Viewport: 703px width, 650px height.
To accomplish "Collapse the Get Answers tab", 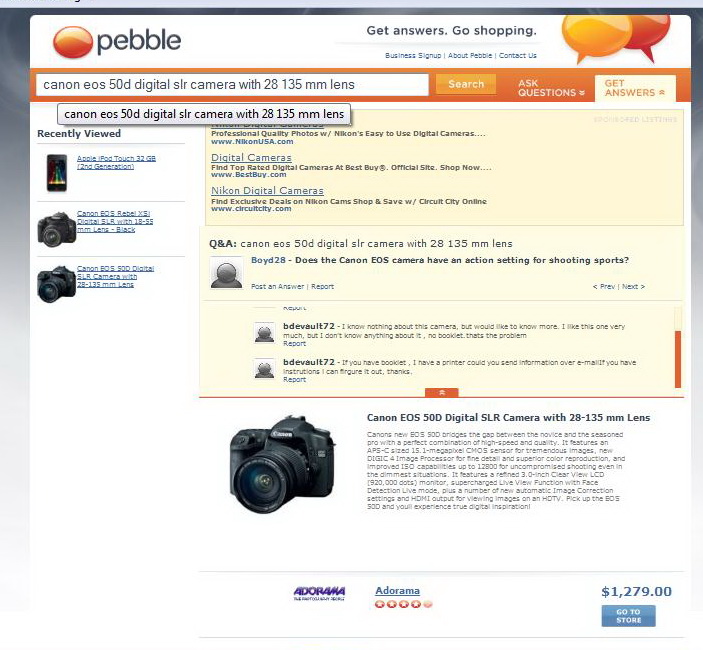I will pyautogui.click(x=635, y=88).
